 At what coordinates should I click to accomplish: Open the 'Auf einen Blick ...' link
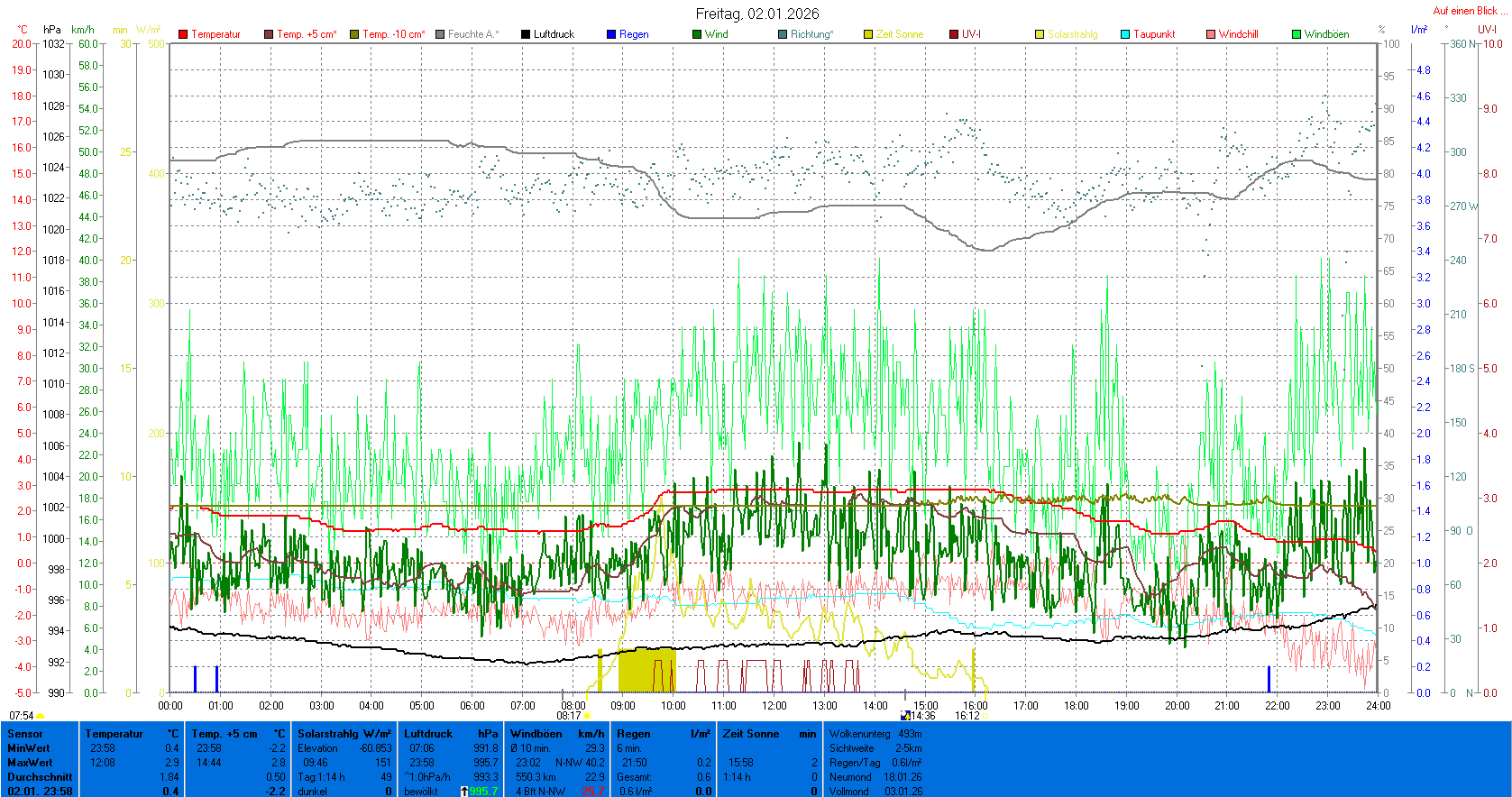1470,11
